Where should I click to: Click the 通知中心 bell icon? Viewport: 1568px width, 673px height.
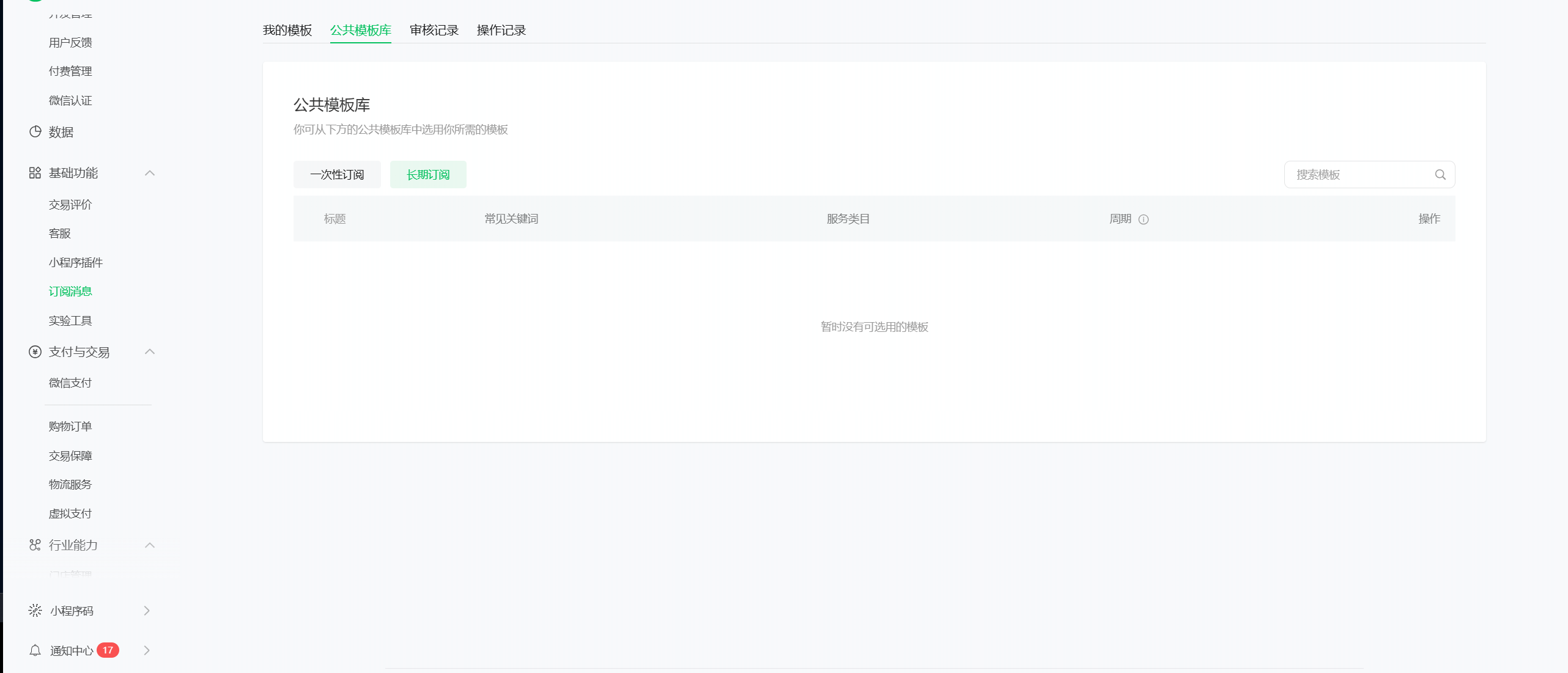[35, 650]
